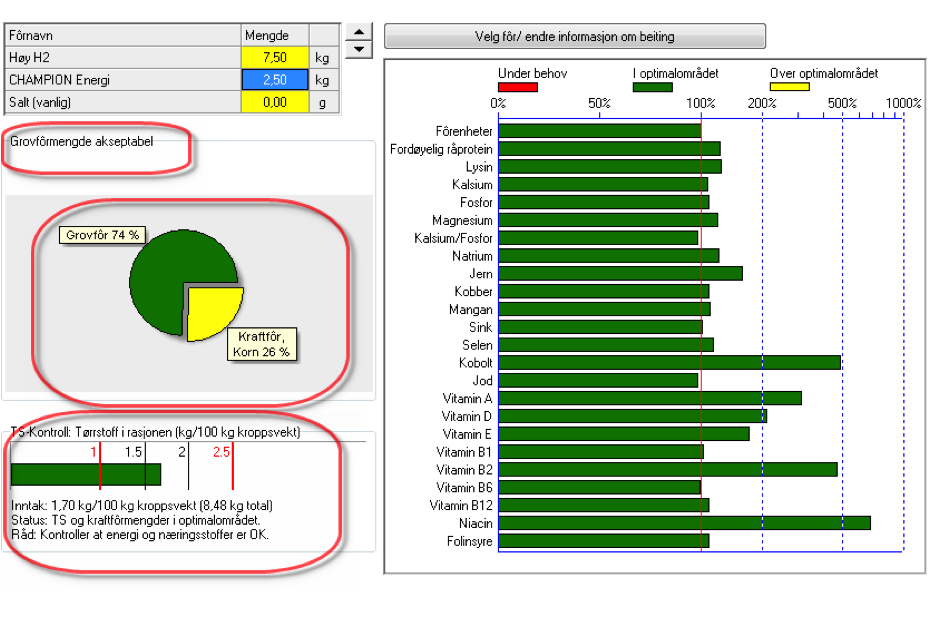Click the down arrow to decrease the feed amount
942x623 pixels.
tap(359, 49)
